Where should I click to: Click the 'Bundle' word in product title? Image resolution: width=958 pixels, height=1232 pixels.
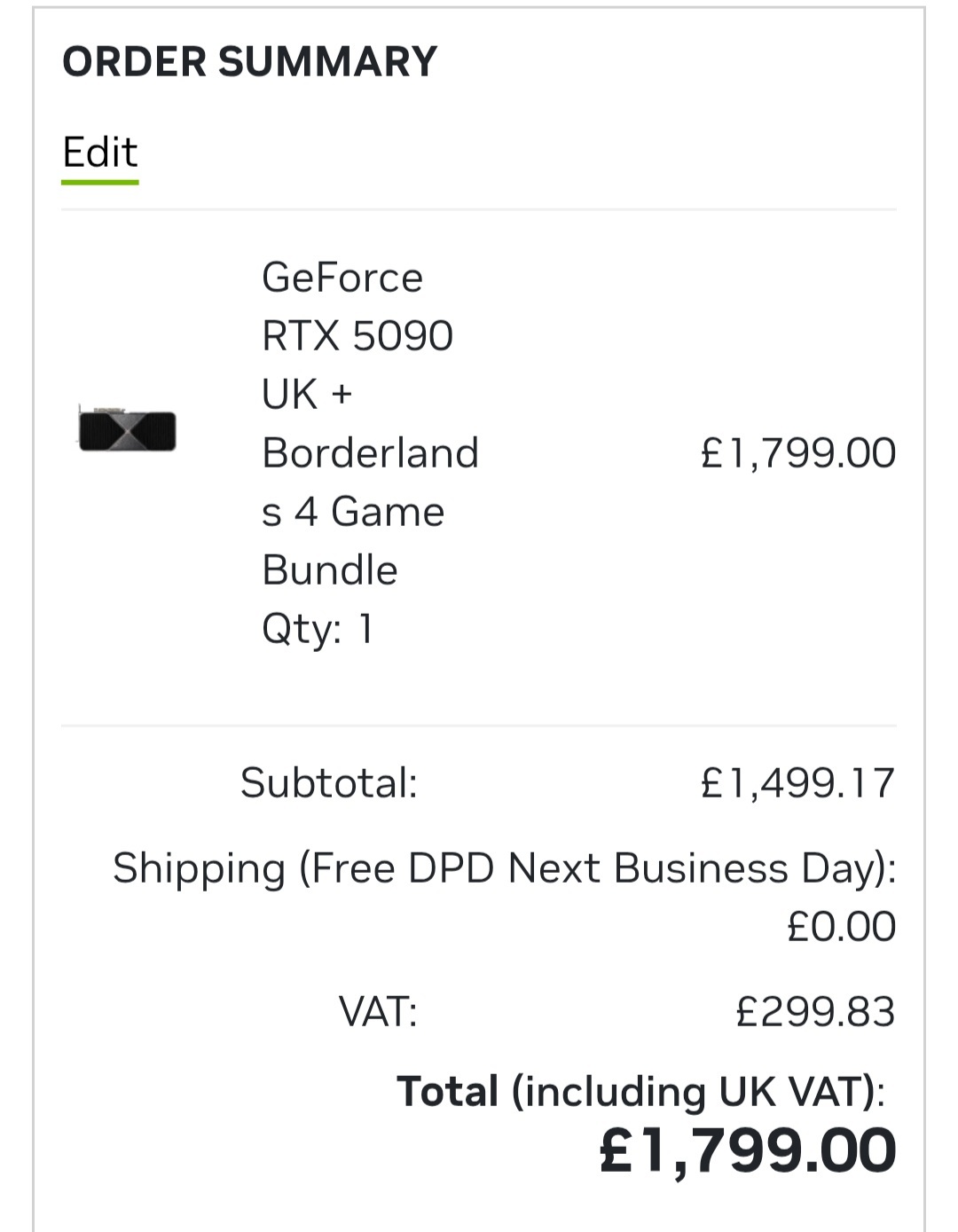coord(330,570)
